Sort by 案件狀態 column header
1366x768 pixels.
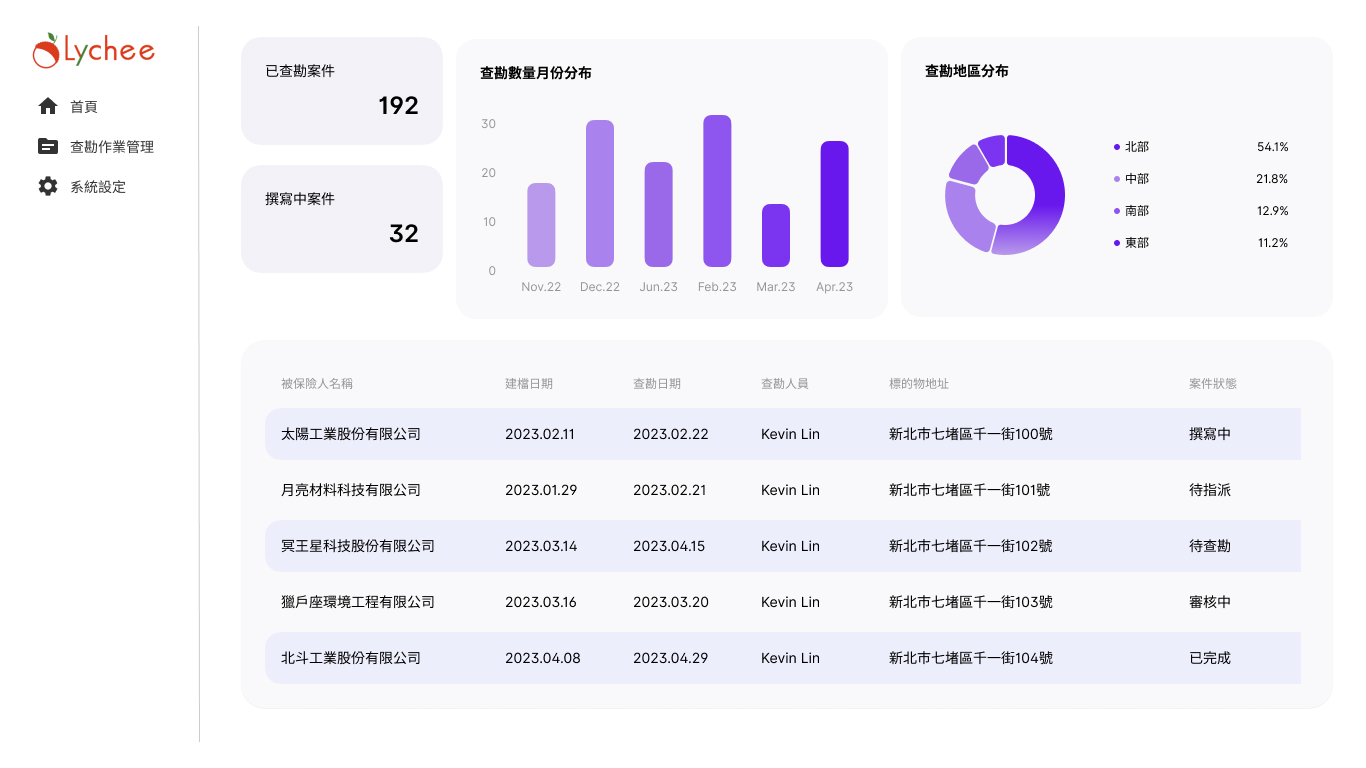tap(1213, 383)
